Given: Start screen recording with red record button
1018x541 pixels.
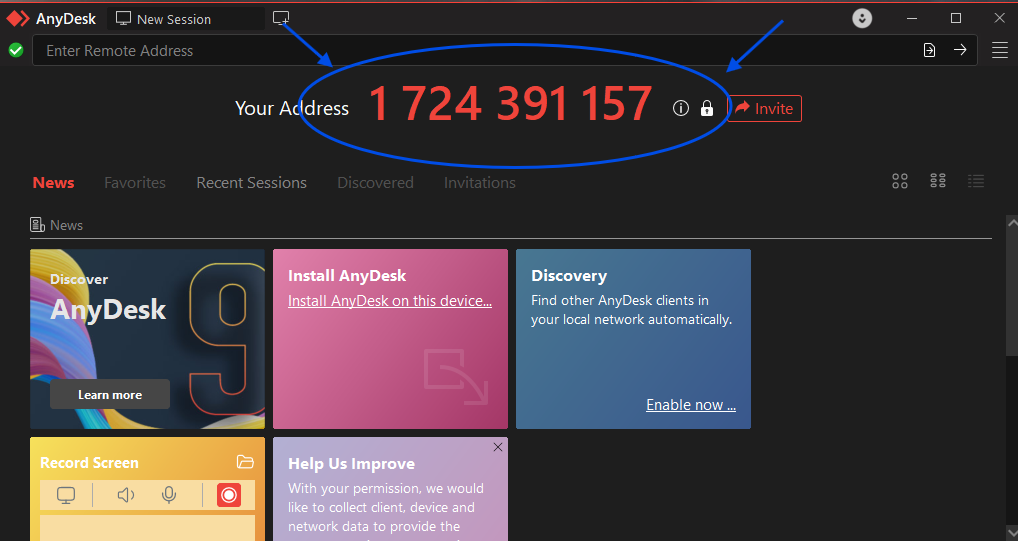Looking at the screenshot, I should click(x=229, y=495).
